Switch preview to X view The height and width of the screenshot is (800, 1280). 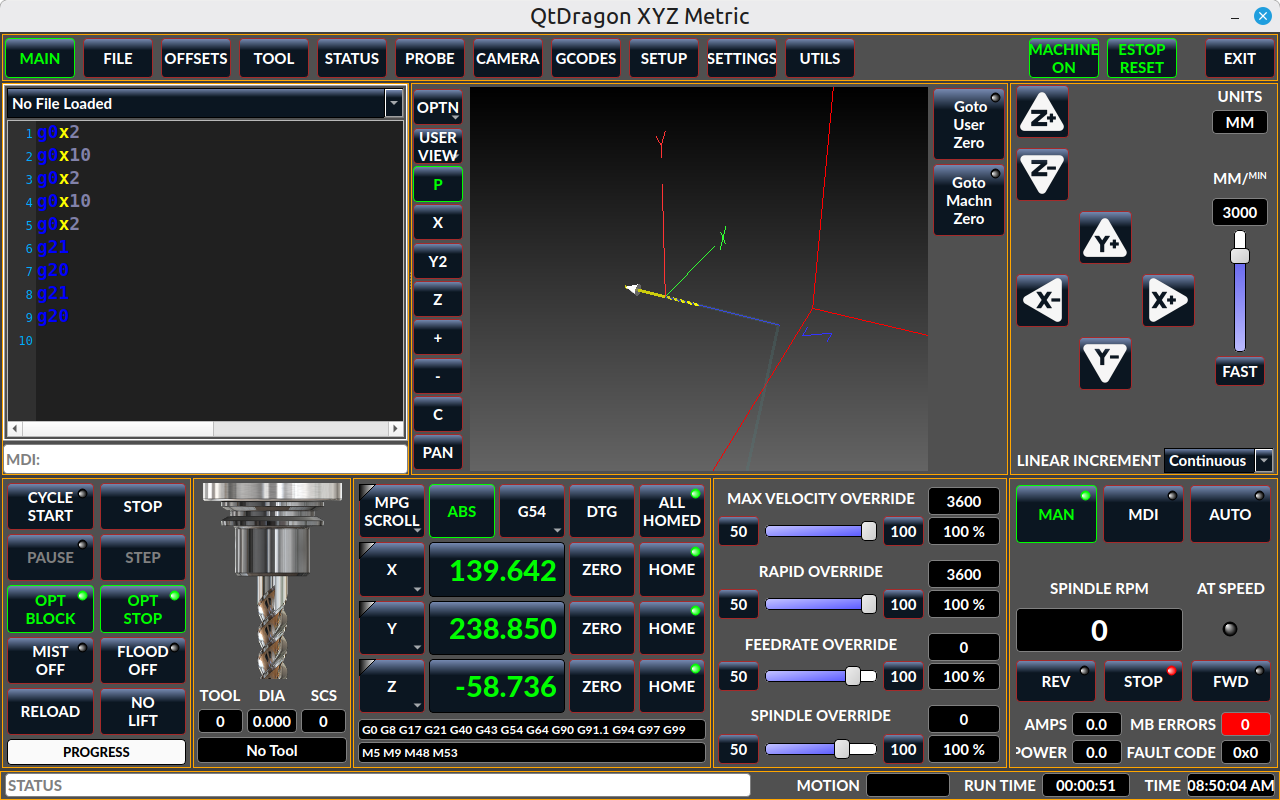[438, 223]
